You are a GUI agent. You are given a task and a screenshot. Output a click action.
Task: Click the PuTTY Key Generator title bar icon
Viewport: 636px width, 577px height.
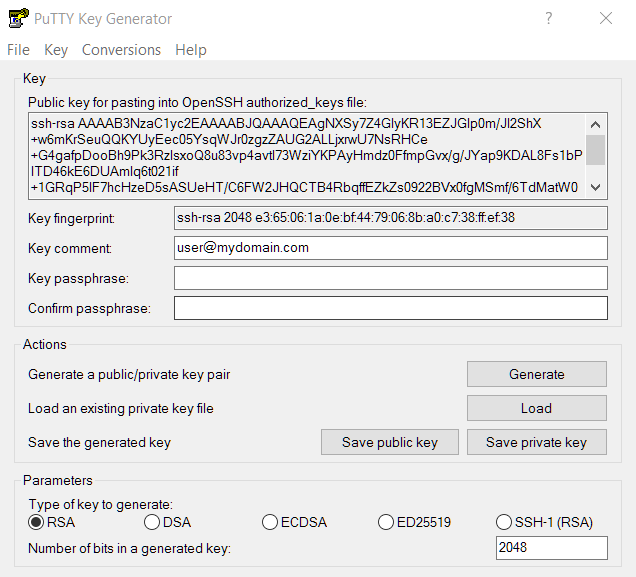coord(18,18)
